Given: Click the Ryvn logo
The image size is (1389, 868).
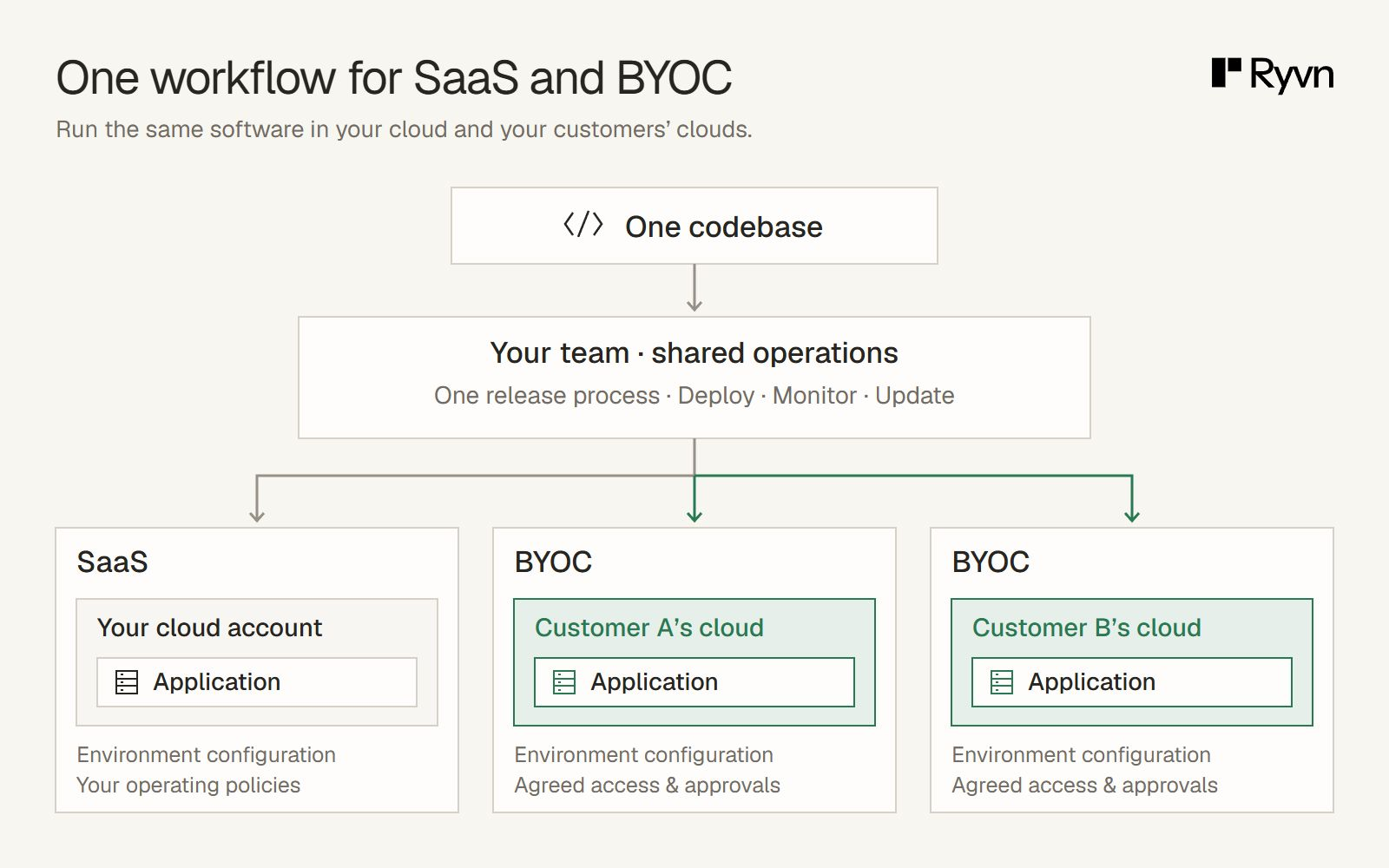Looking at the screenshot, I should [x=1273, y=76].
